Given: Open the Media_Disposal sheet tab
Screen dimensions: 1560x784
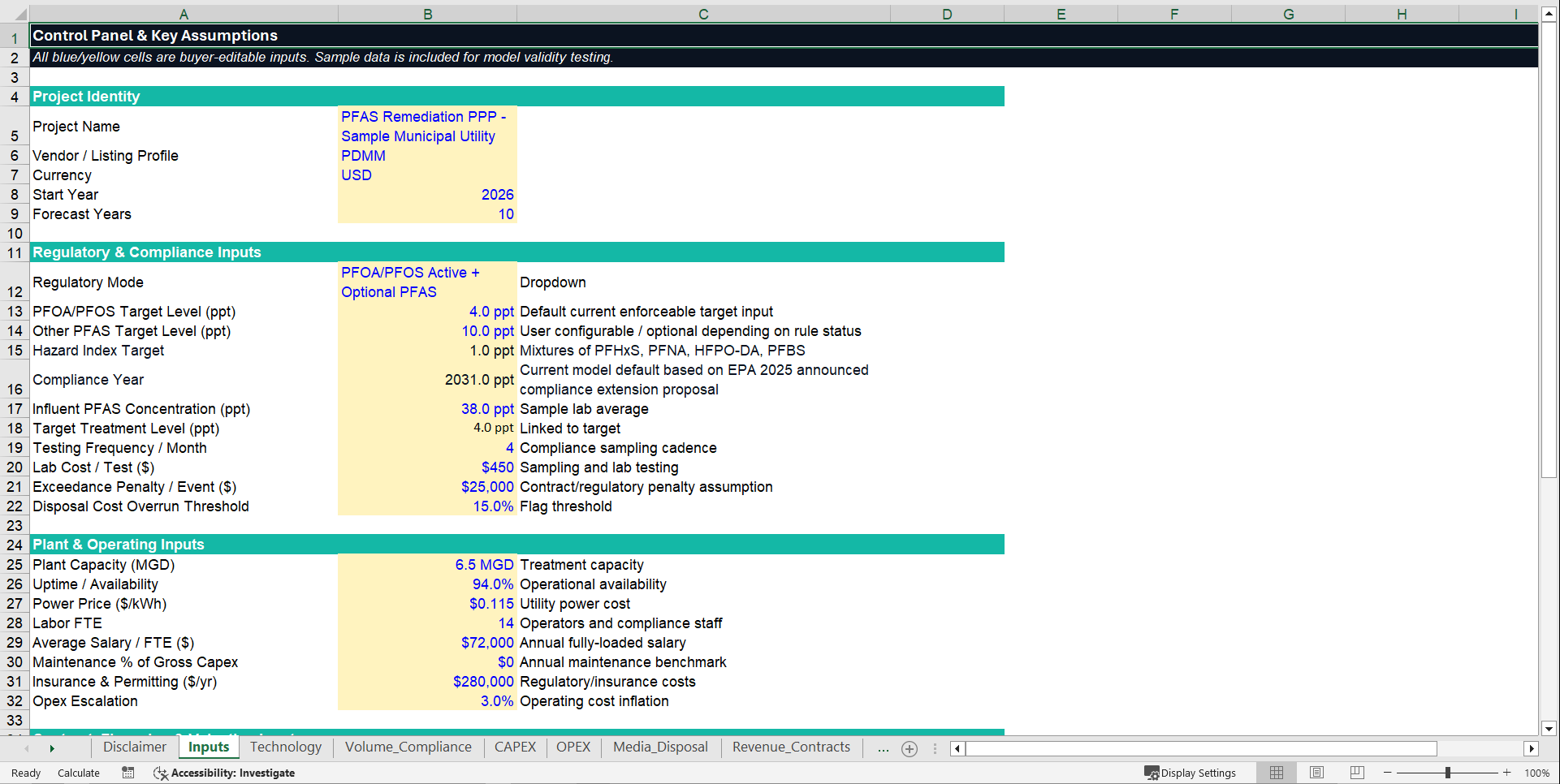Looking at the screenshot, I should coord(660,747).
